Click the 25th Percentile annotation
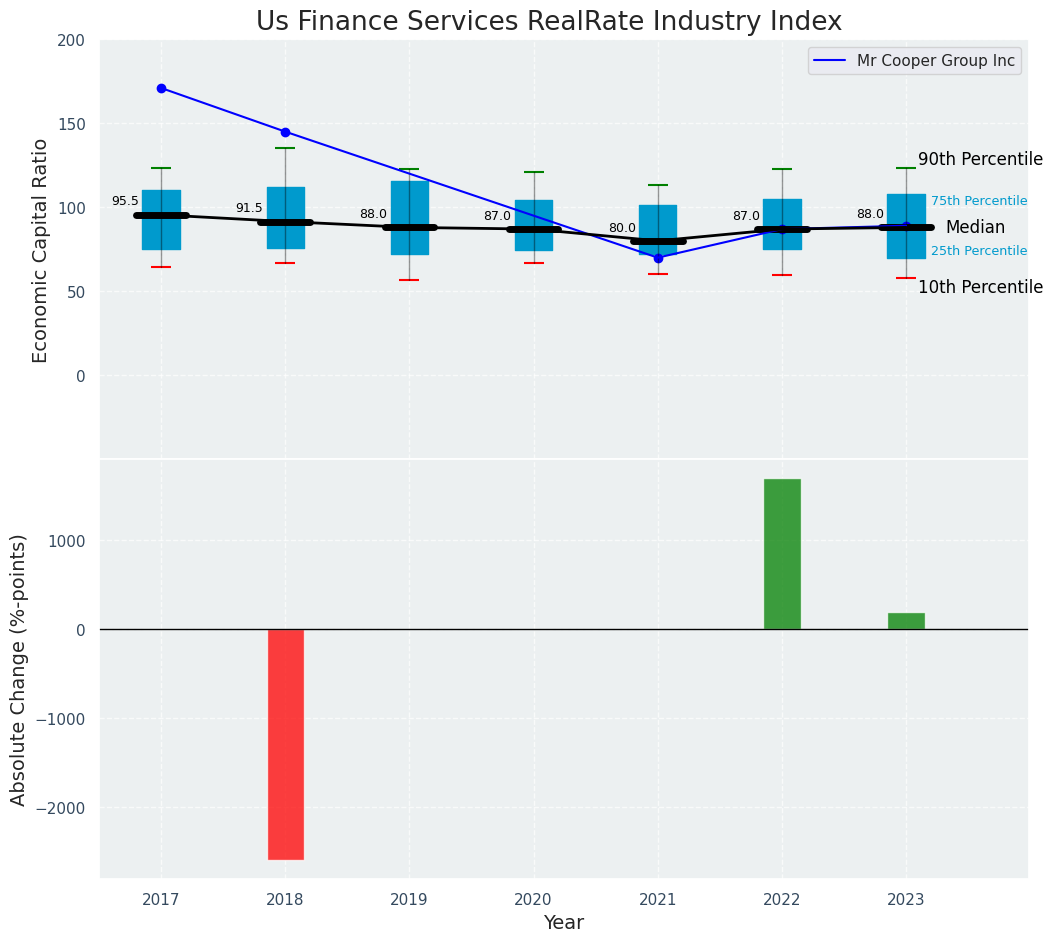This screenshot has width=1053, height=942. (979, 250)
